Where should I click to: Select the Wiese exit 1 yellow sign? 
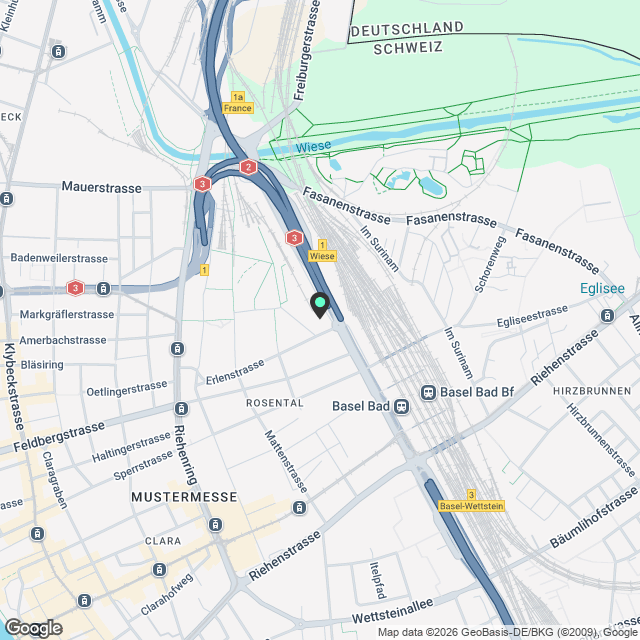322,251
